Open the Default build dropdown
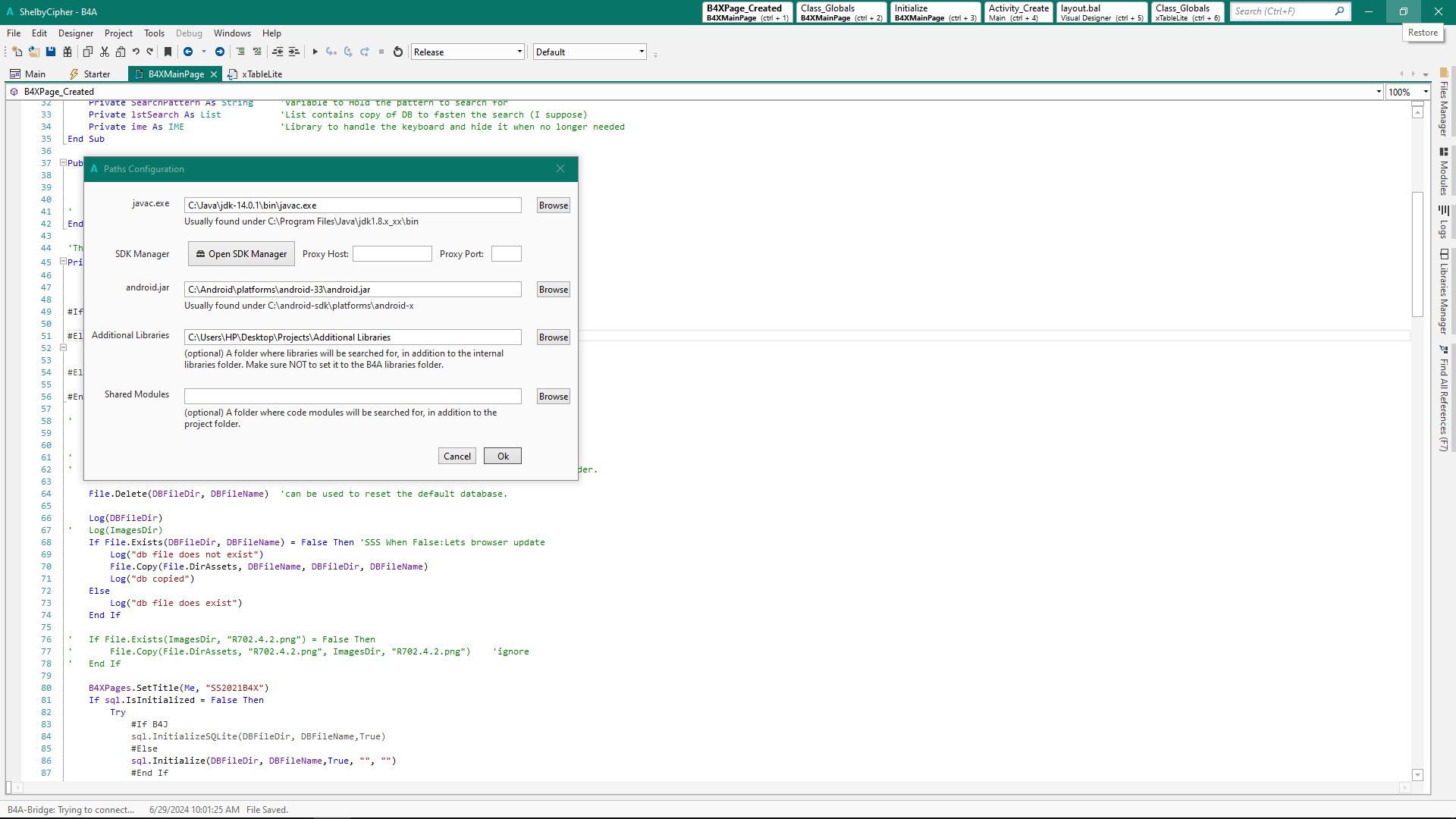This screenshot has width=1456, height=819. 589,52
